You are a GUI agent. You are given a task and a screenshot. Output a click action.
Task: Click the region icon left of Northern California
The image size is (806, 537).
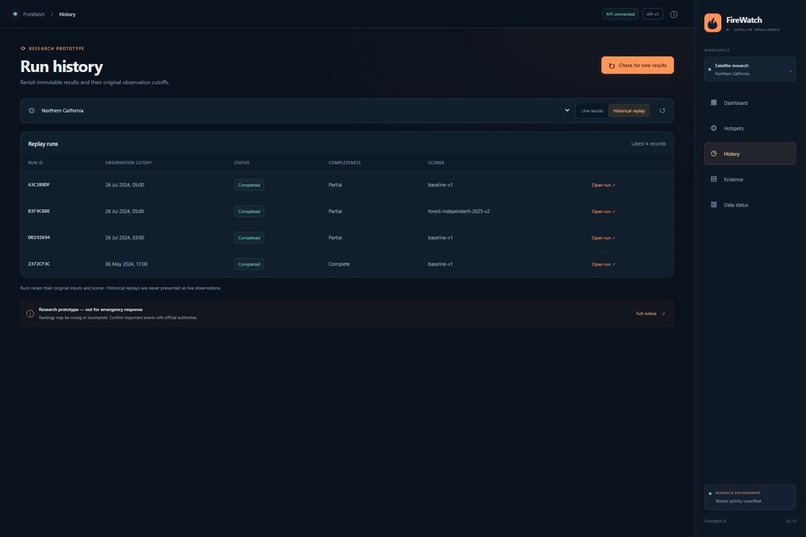pos(31,110)
